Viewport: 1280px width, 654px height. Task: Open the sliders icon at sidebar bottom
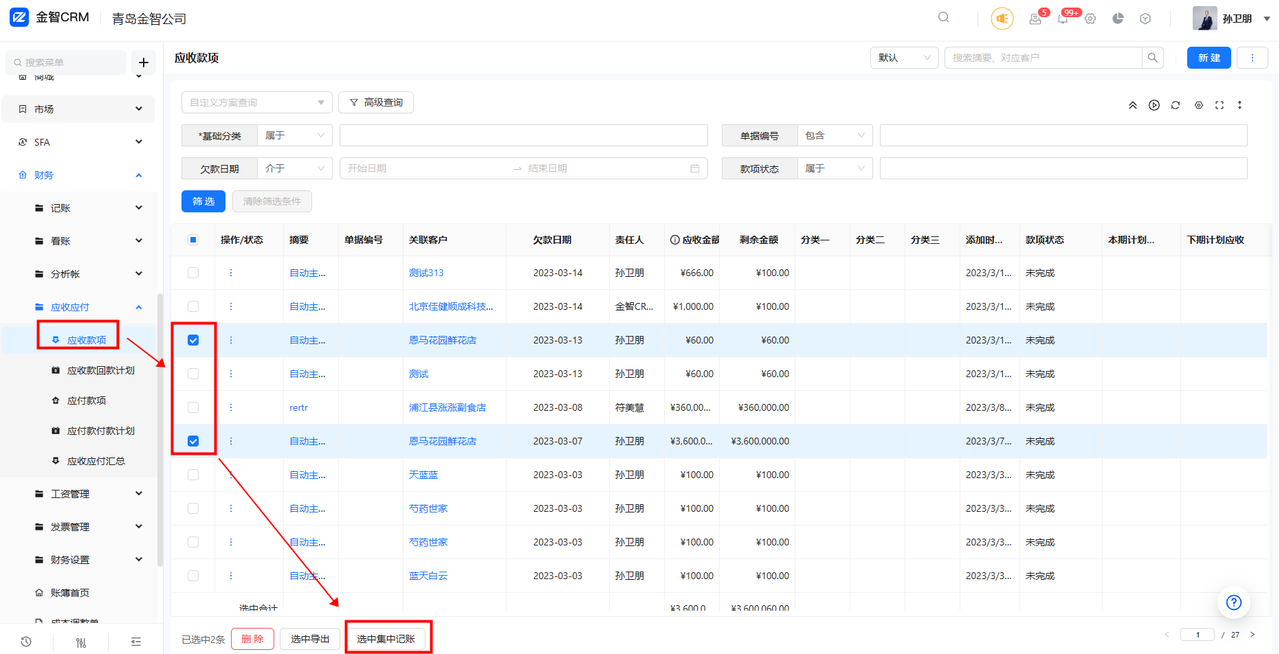tap(81, 641)
